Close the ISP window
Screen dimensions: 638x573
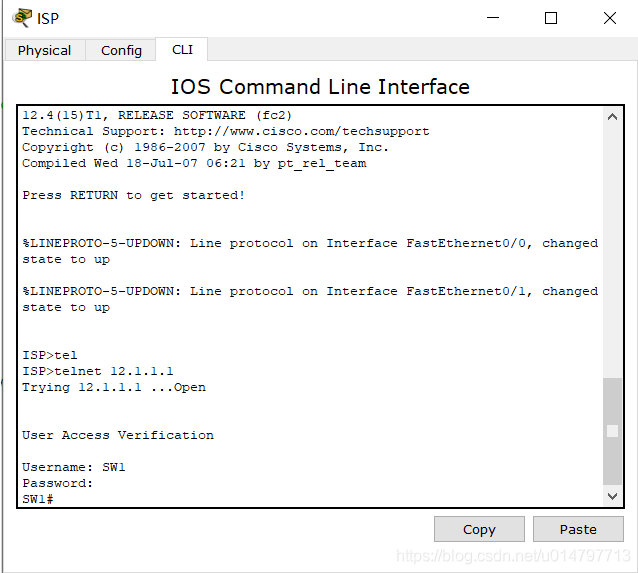[610, 18]
